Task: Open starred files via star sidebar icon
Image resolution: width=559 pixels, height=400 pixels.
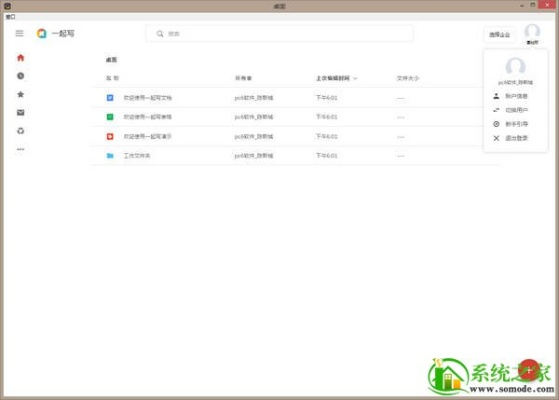Action: (21, 94)
